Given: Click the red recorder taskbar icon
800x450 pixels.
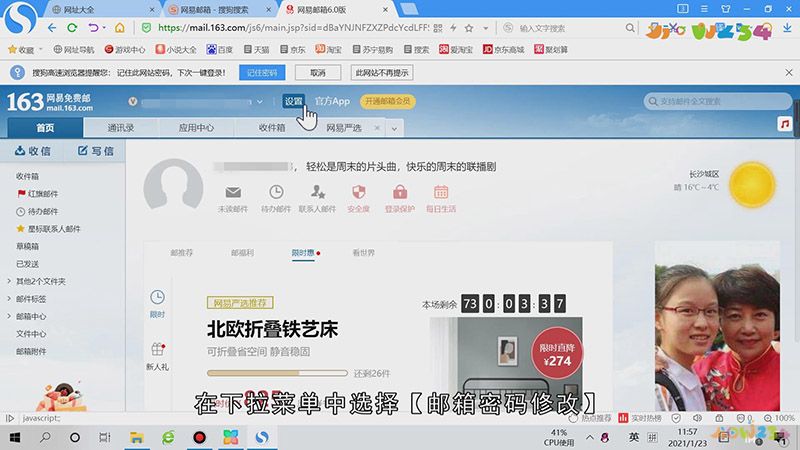Looking at the screenshot, I should (199, 438).
